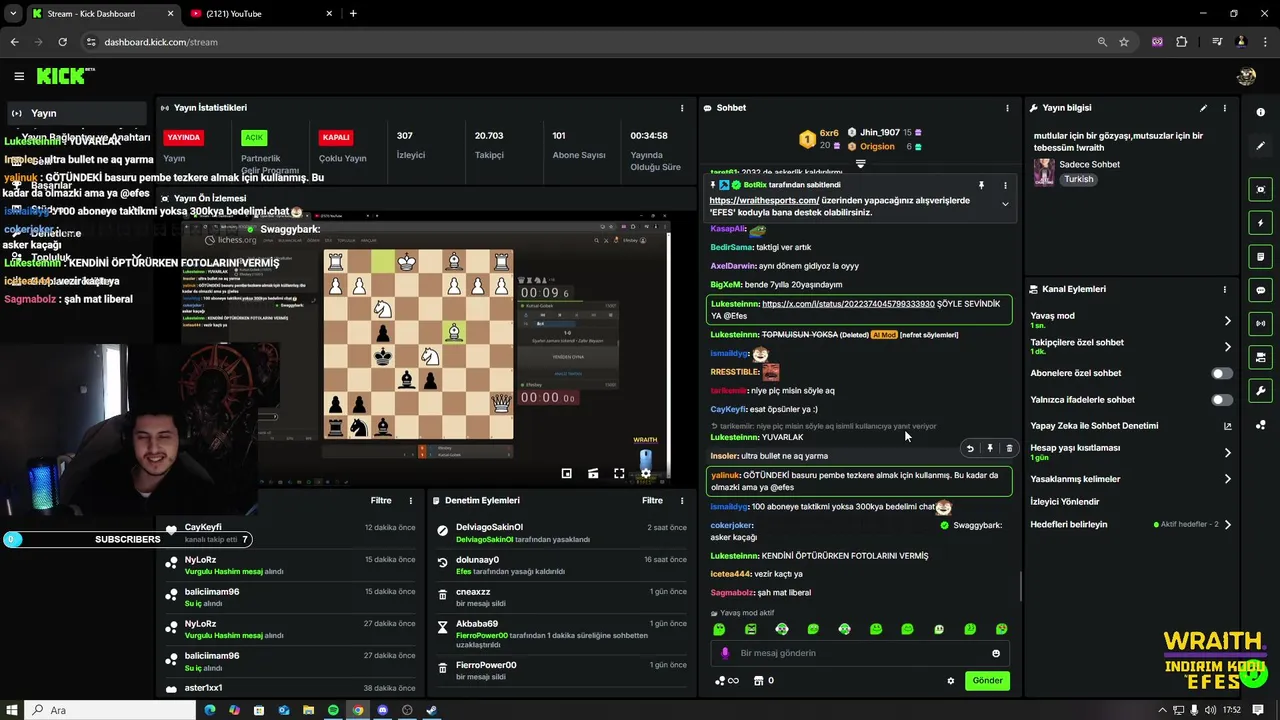Open Lukesteinnn's x.com status link
1280x720 pixels.
[x=848, y=304]
